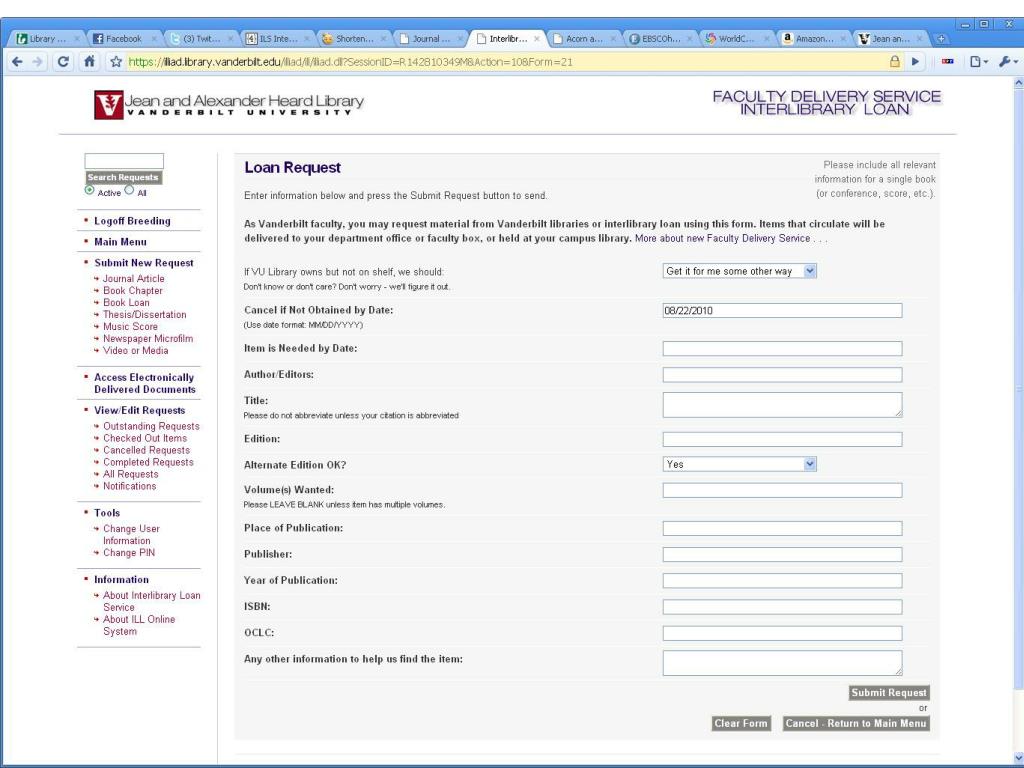Click the Submit Request button

coord(889,693)
